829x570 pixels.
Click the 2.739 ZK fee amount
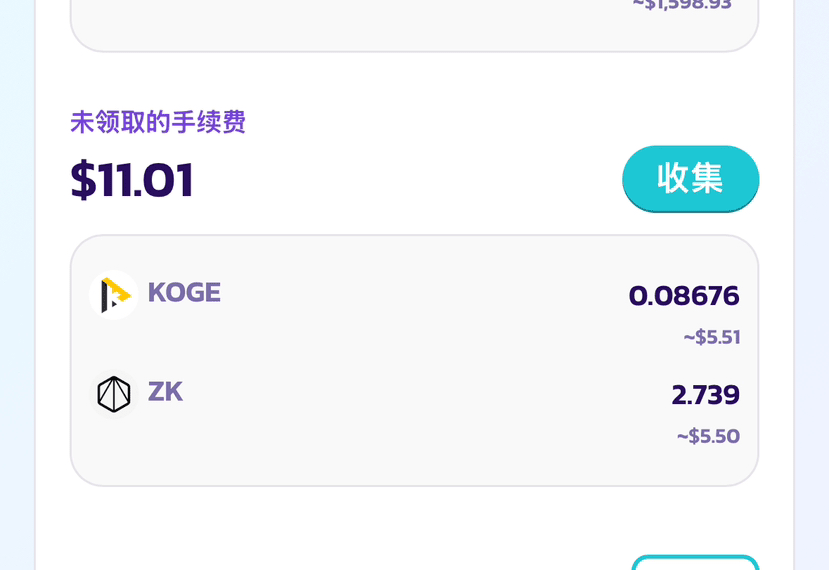(705, 394)
